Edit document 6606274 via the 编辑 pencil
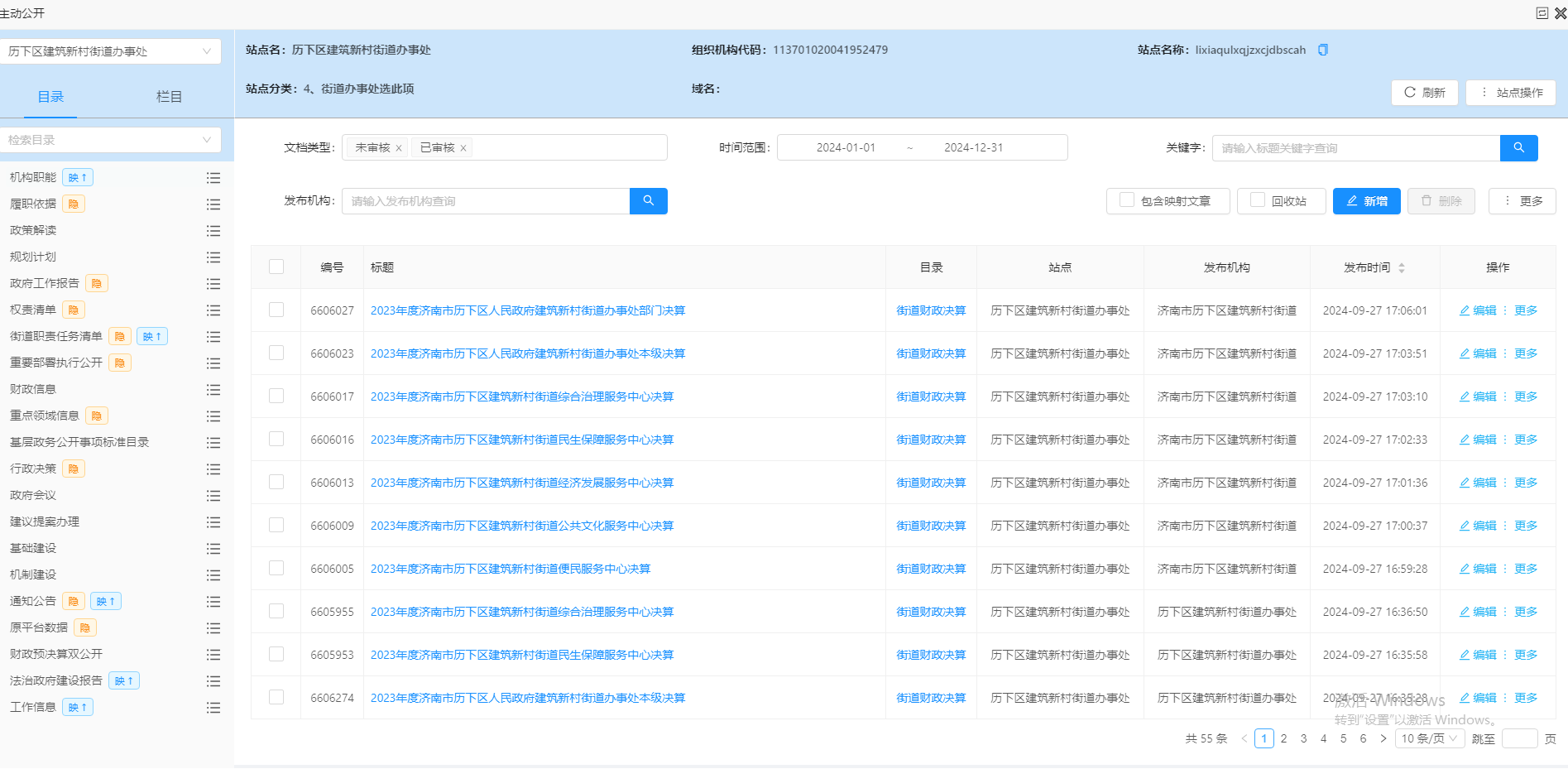The width and height of the screenshot is (1568, 769). pyautogui.click(x=1478, y=698)
